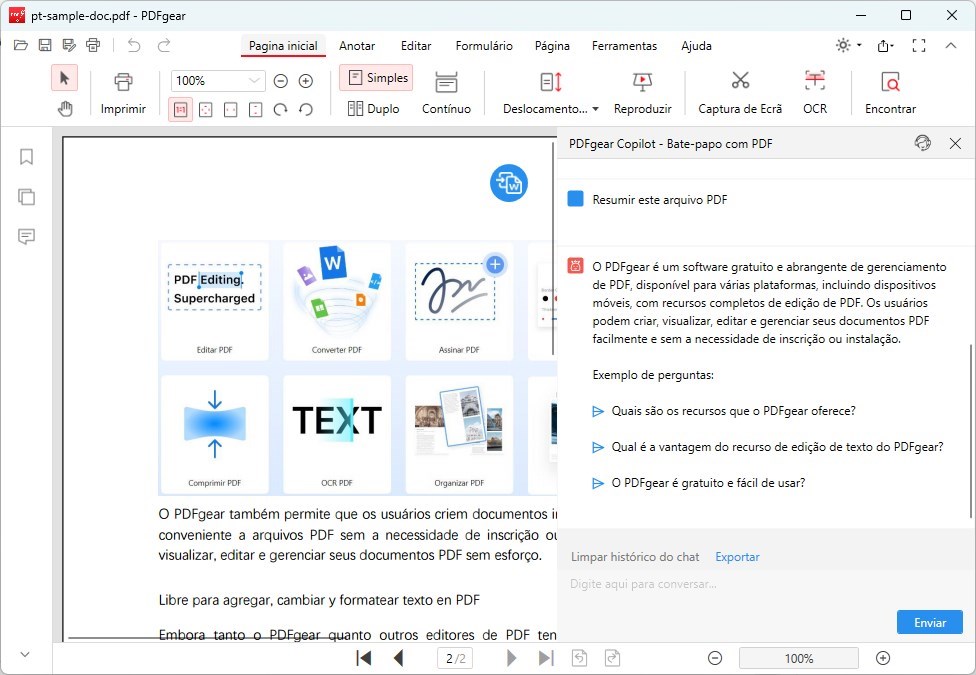This screenshot has width=976, height=675.
Task: Zoom out from bottom status bar
Action: pyautogui.click(x=715, y=658)
